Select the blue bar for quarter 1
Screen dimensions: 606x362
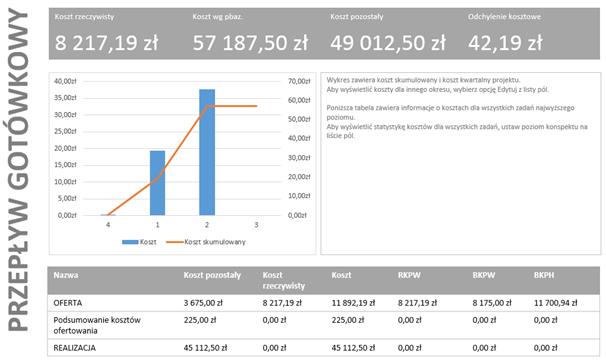point(157,183)
